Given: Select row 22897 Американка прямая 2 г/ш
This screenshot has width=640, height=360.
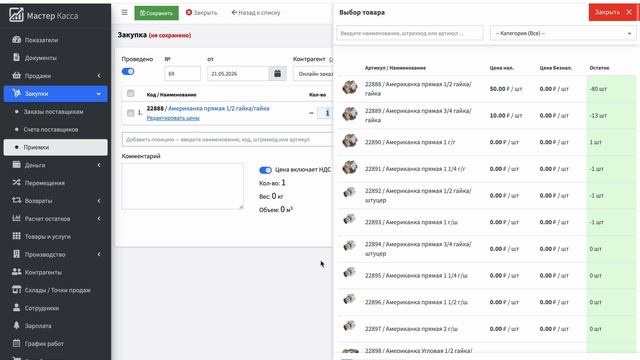Looking at the screenshot, I should click(x=486, y=329).
